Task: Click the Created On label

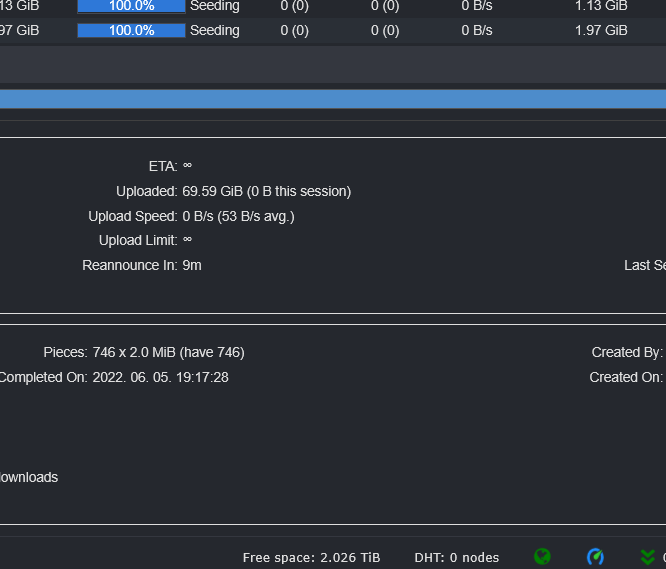Action: pos(625,377)
